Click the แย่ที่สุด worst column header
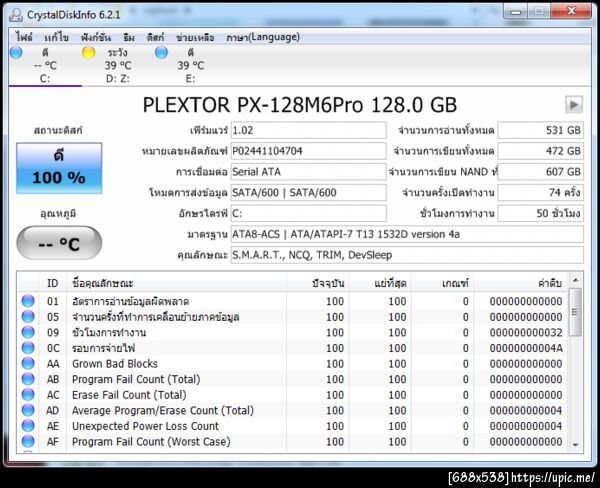 (x=380, y=283)
